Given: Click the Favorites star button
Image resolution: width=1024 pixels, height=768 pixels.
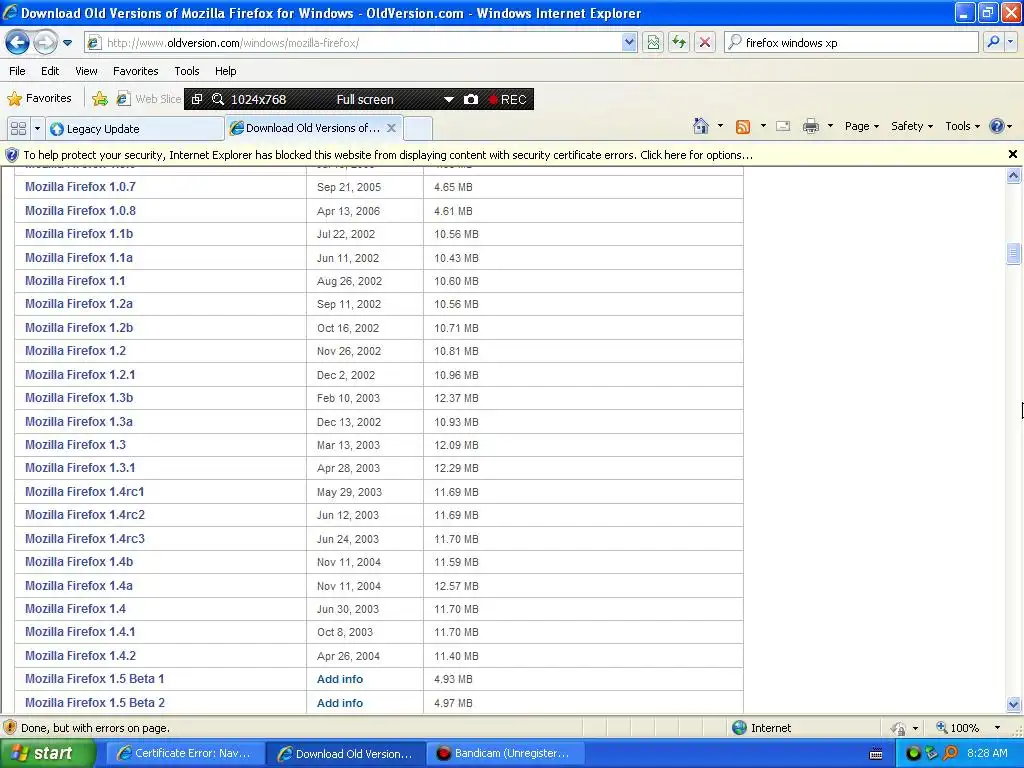Looking at the screenshot, I should coord(39,99).
